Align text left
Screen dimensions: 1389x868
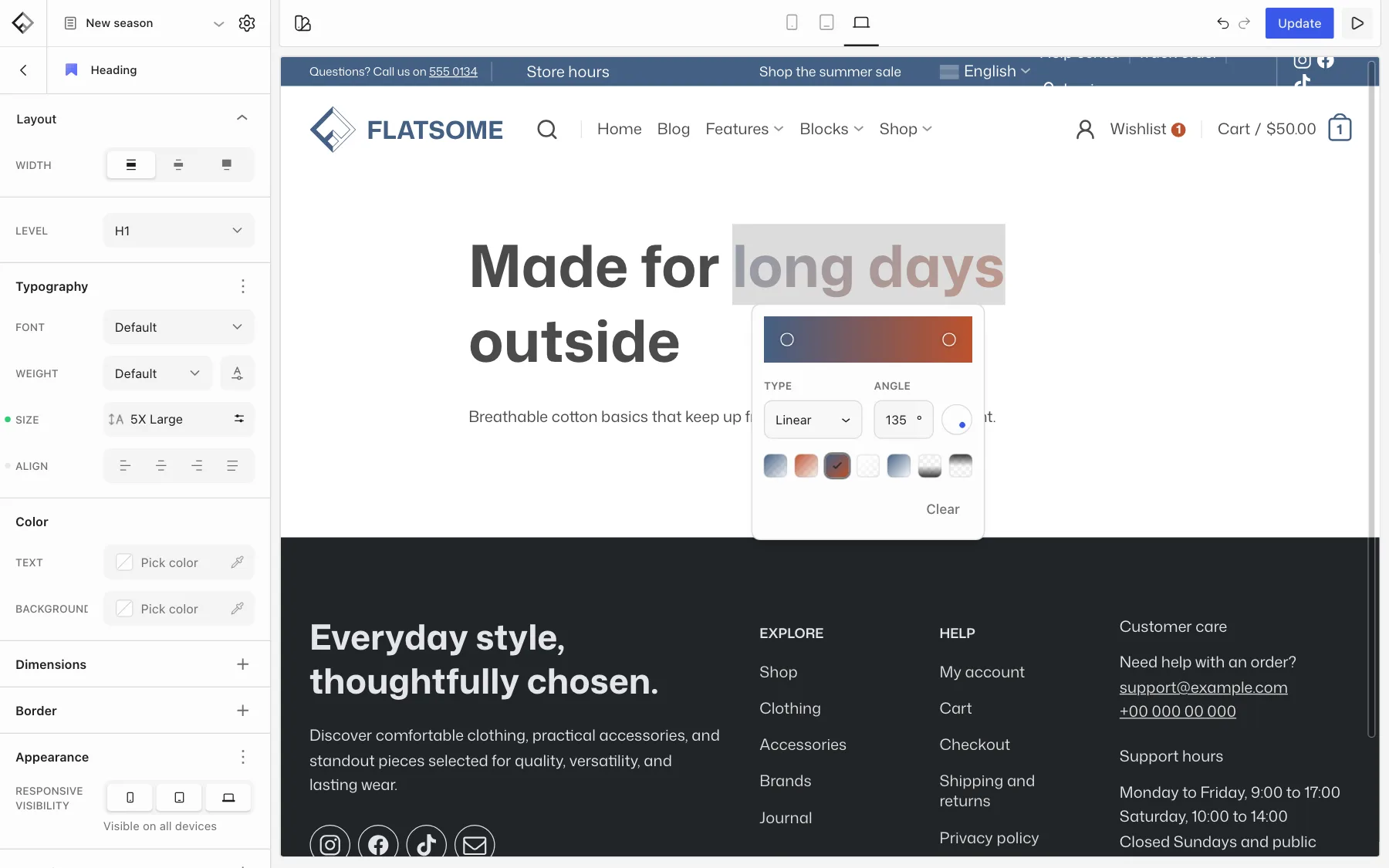pos(125,465)
